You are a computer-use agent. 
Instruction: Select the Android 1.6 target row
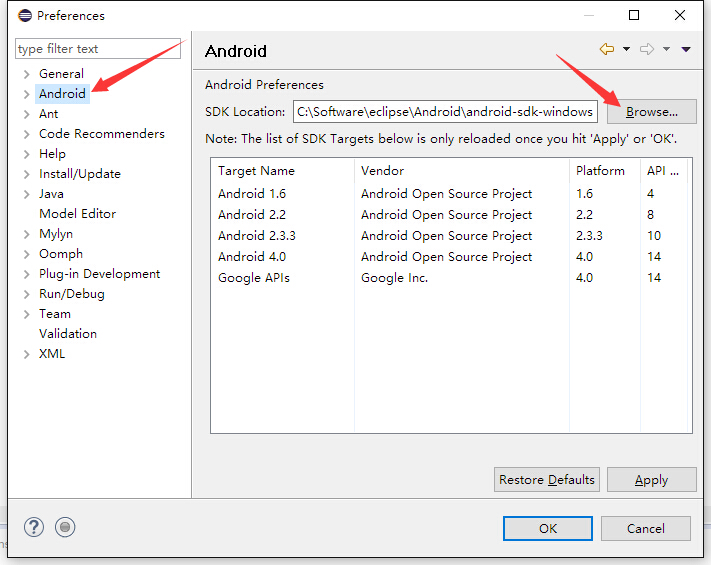451,194
